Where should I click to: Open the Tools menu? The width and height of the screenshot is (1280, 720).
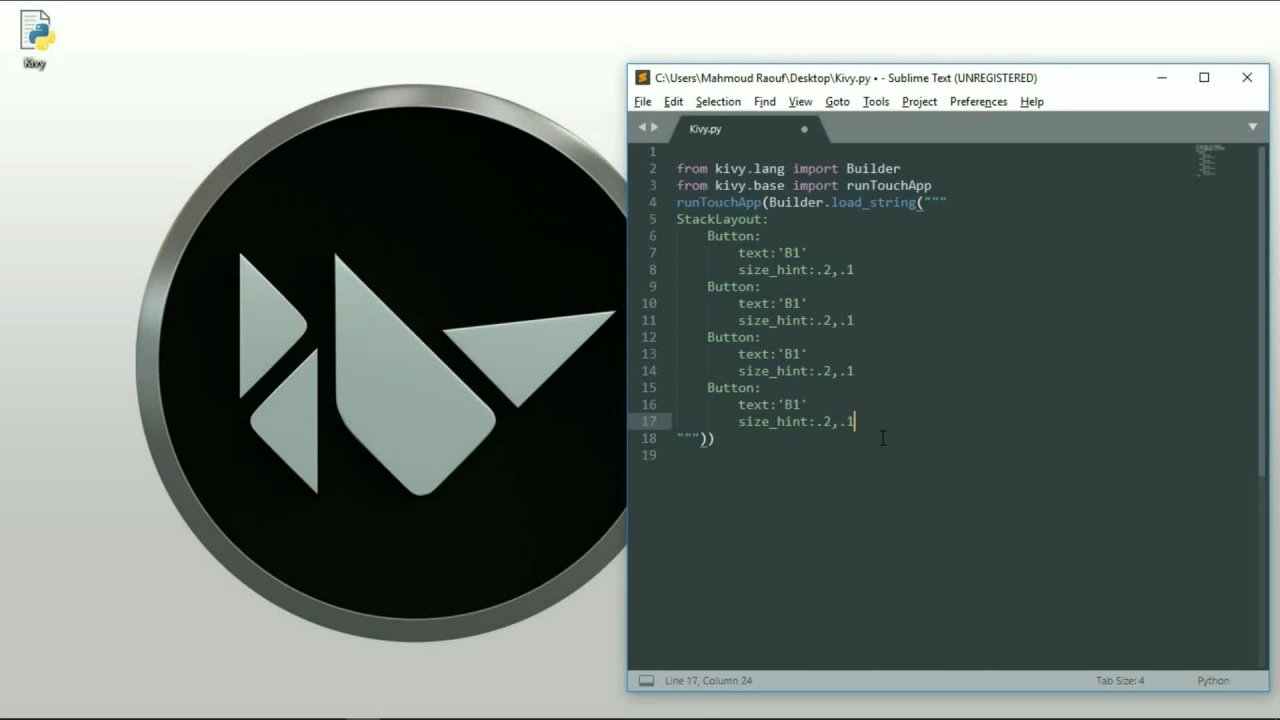875,102
